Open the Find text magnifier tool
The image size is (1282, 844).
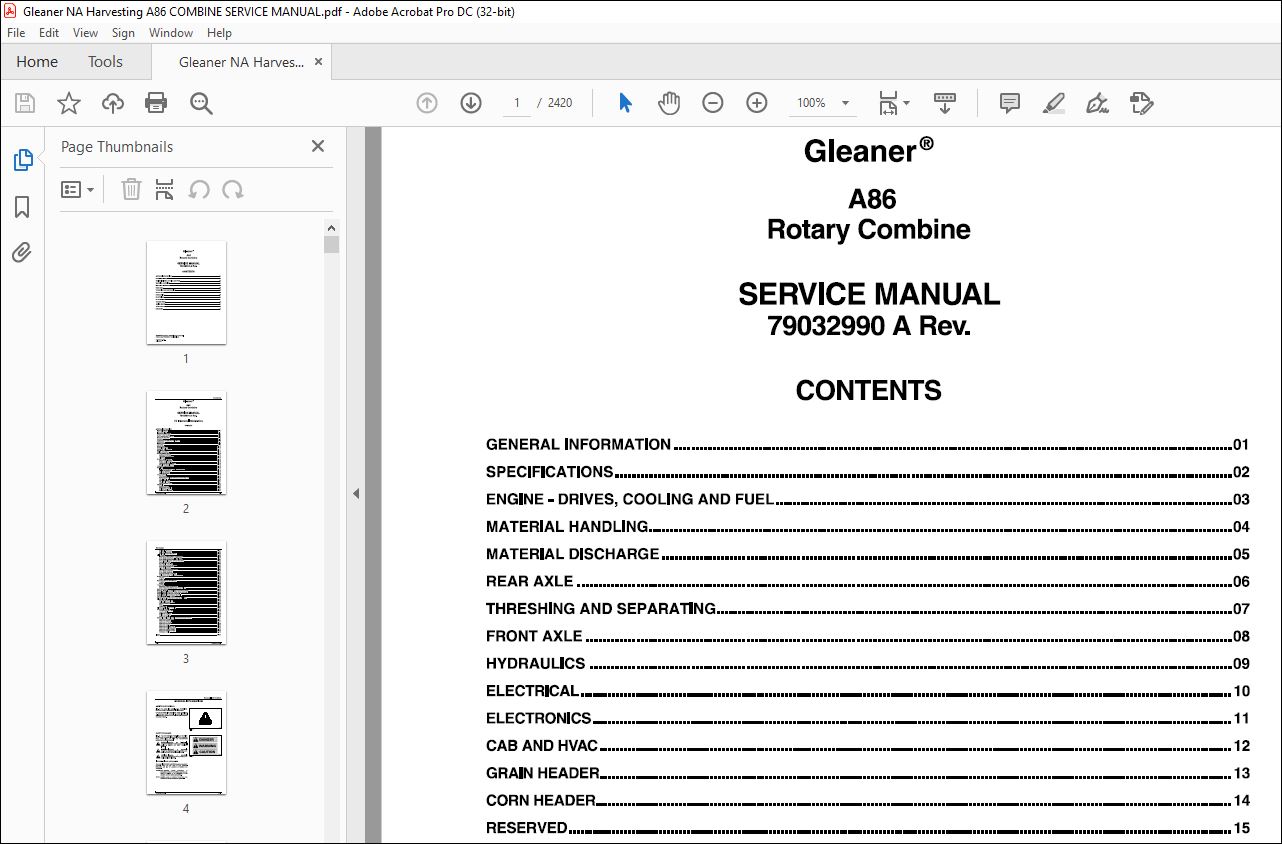(x=201, y=103)
